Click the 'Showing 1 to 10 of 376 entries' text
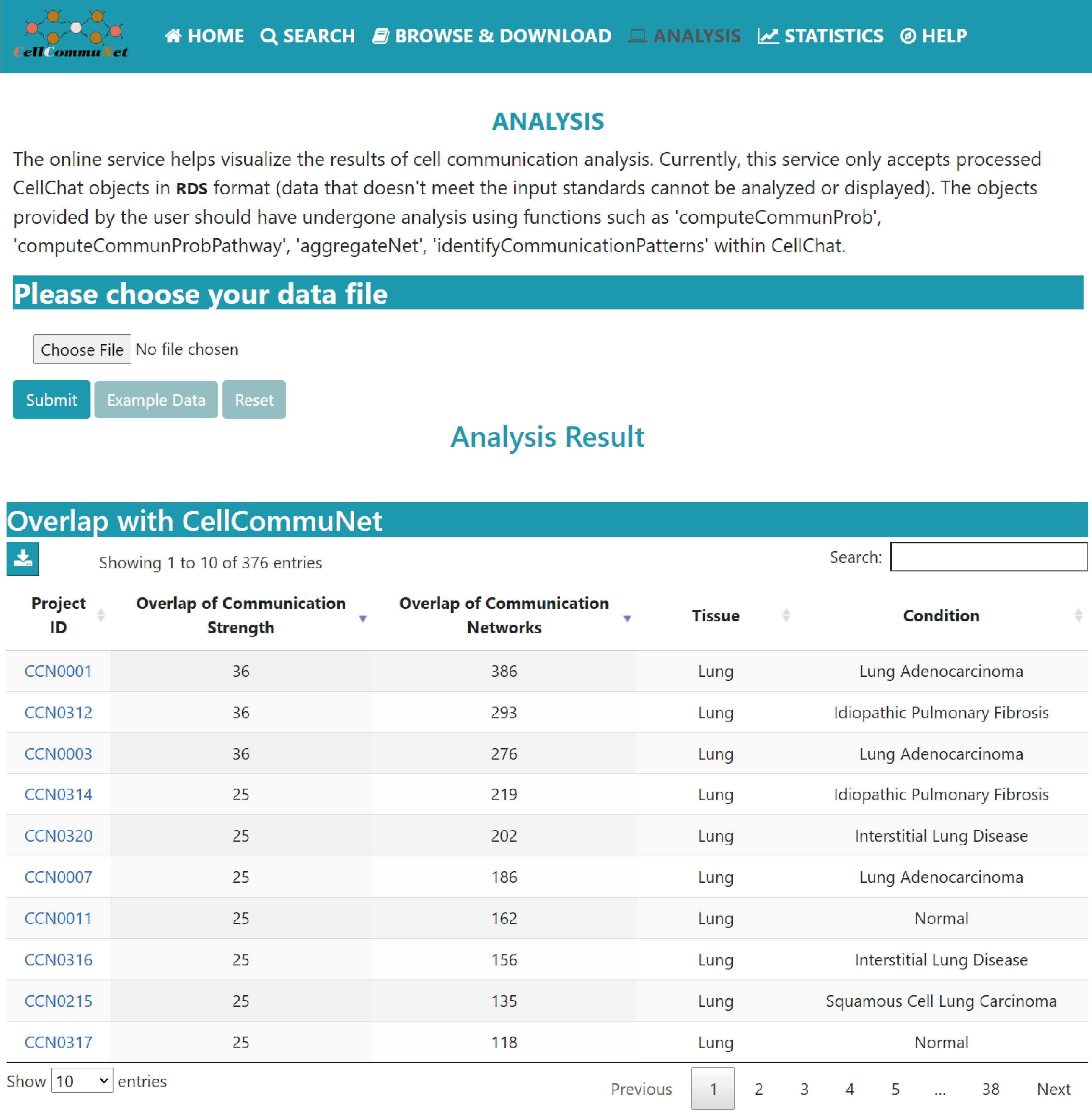 pyautogui.click(x=211, y=563)
